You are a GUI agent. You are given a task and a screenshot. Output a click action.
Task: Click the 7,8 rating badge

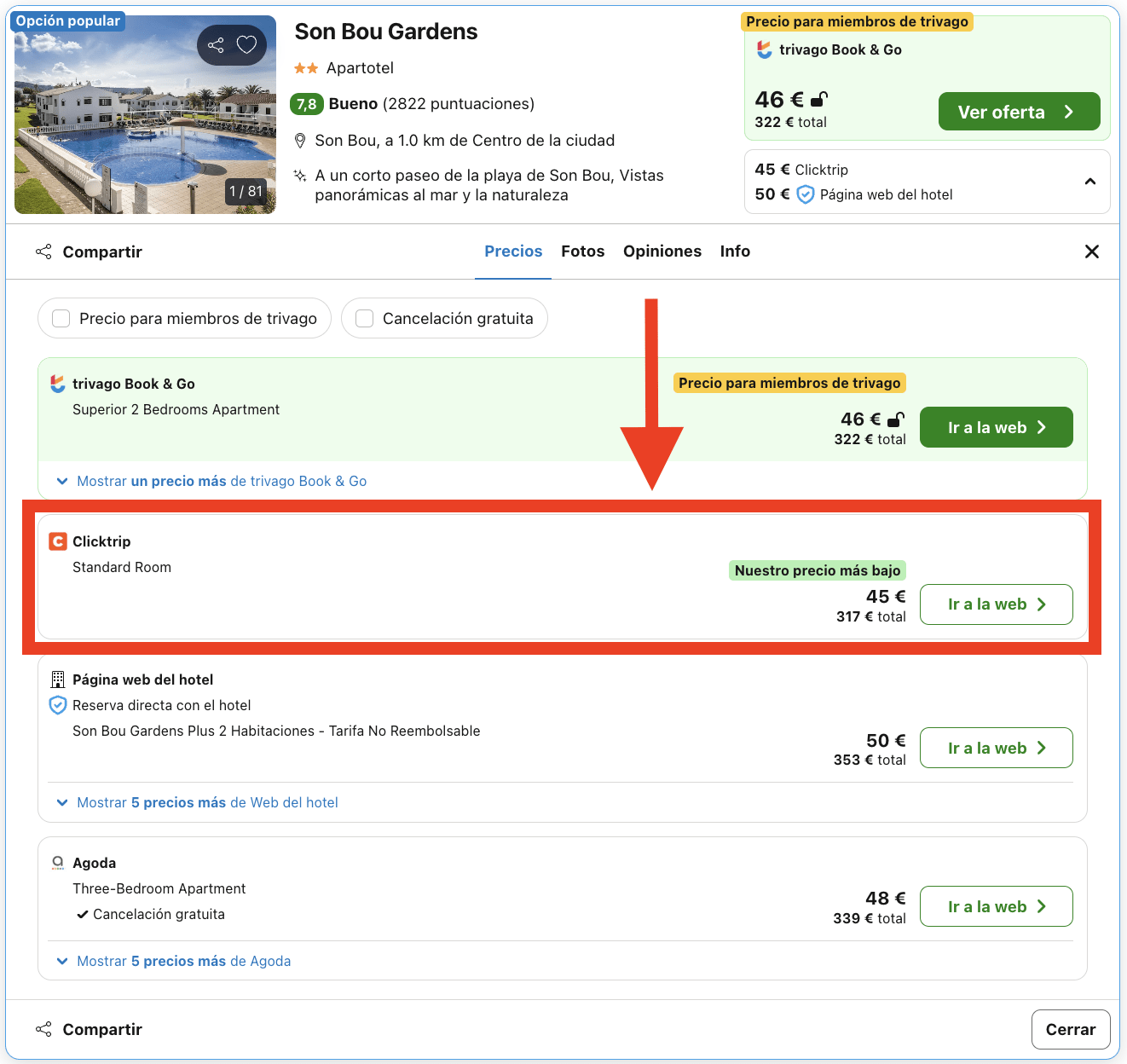[306, 104]
